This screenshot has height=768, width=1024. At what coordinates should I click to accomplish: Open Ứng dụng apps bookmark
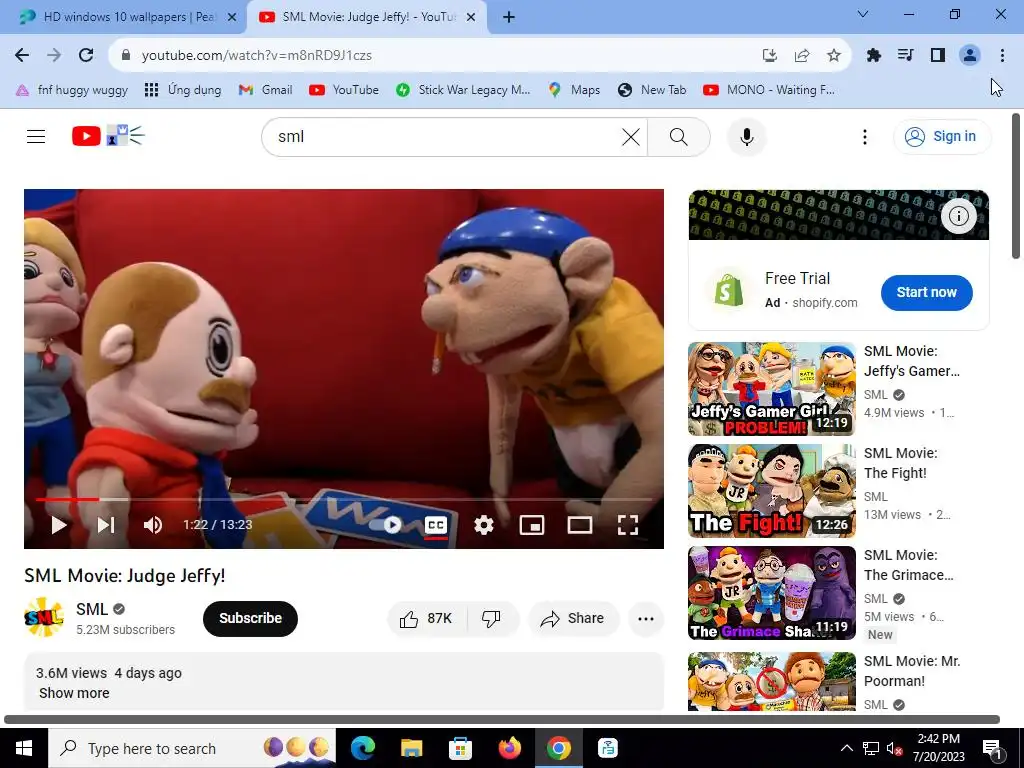[x=183, y=90]
